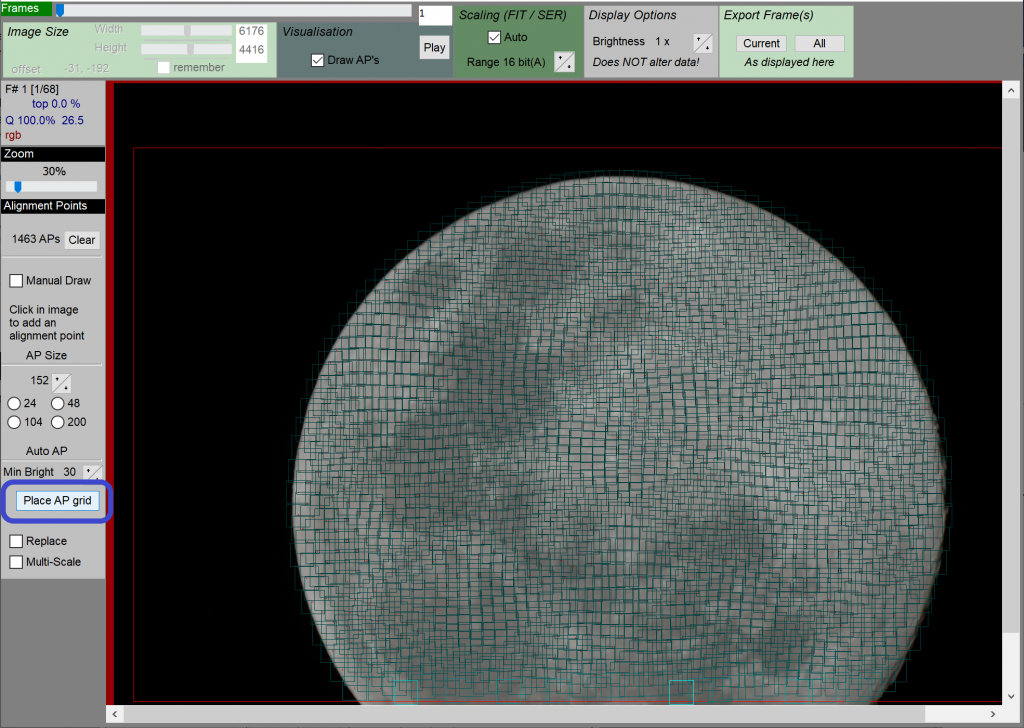Click the '1463 APs' count text
The width and height of the screenshot is (1024, 728).
pos(36,239)
